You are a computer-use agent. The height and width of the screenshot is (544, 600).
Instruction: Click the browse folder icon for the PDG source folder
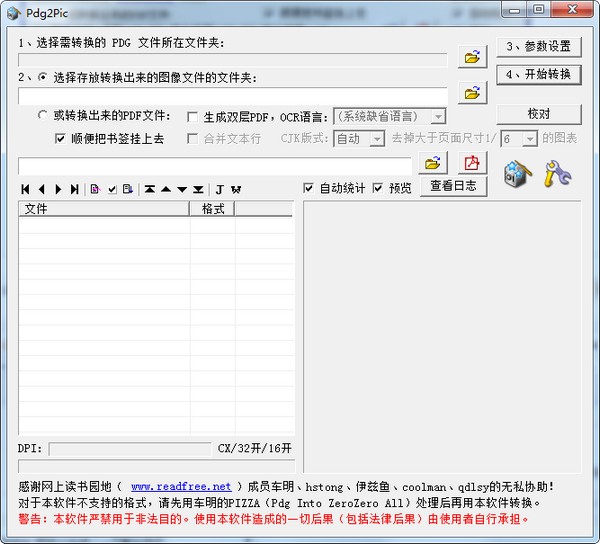coord(473,57)
